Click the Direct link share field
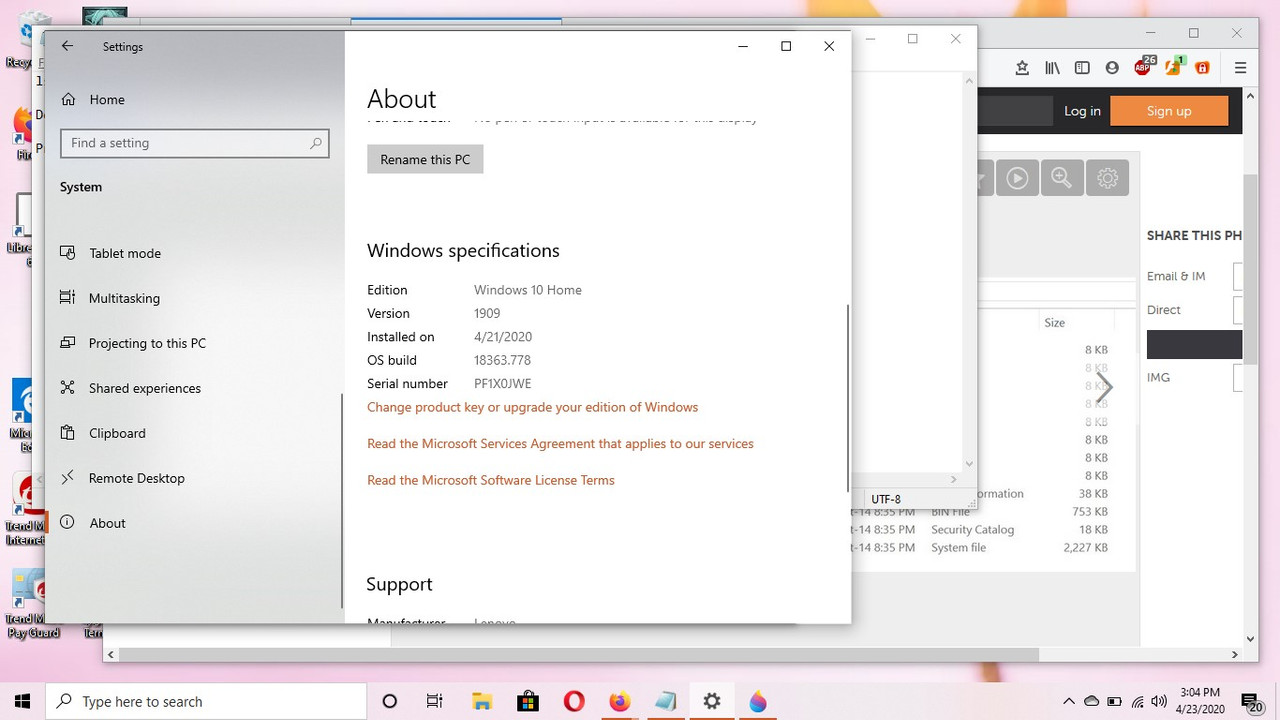The height and width of the screenshot is (720, 1280). pos(1238,310)
